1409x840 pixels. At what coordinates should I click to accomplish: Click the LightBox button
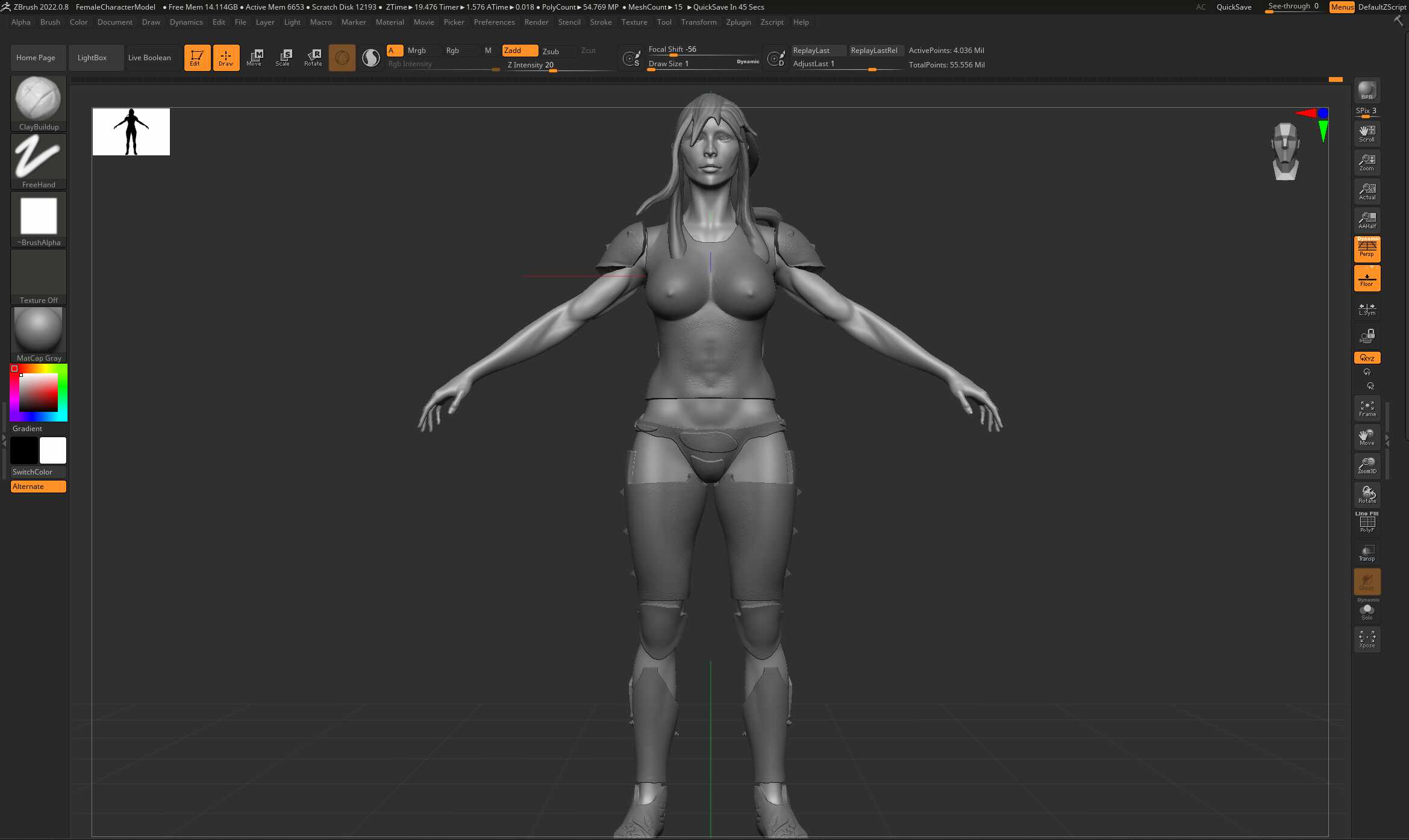[92, 58]
